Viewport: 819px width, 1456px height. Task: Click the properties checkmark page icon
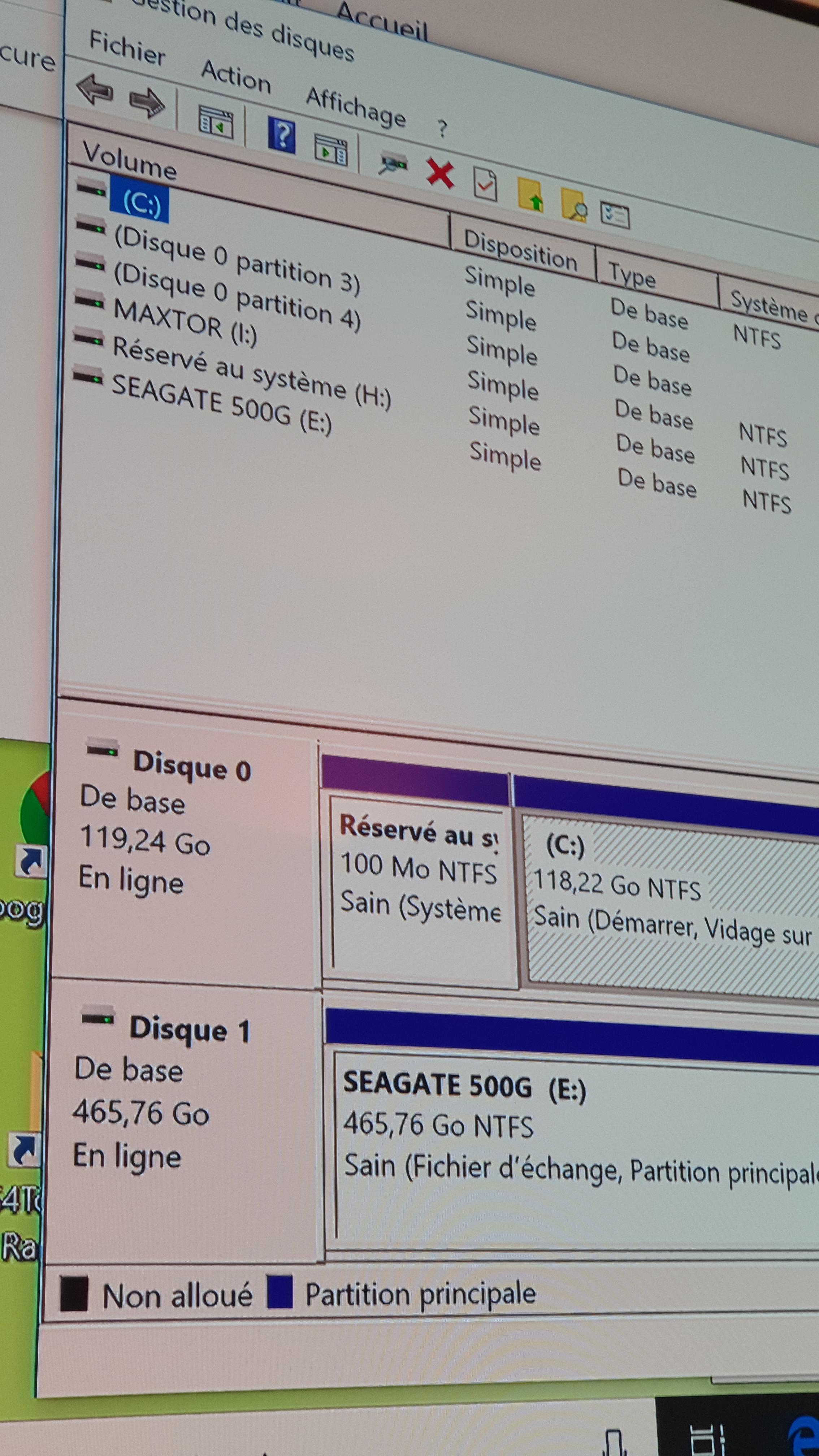485,184
